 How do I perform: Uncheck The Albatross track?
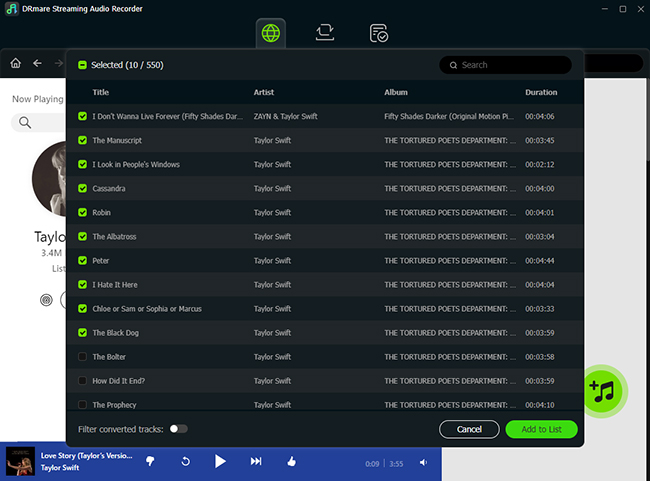click(82, 236)
